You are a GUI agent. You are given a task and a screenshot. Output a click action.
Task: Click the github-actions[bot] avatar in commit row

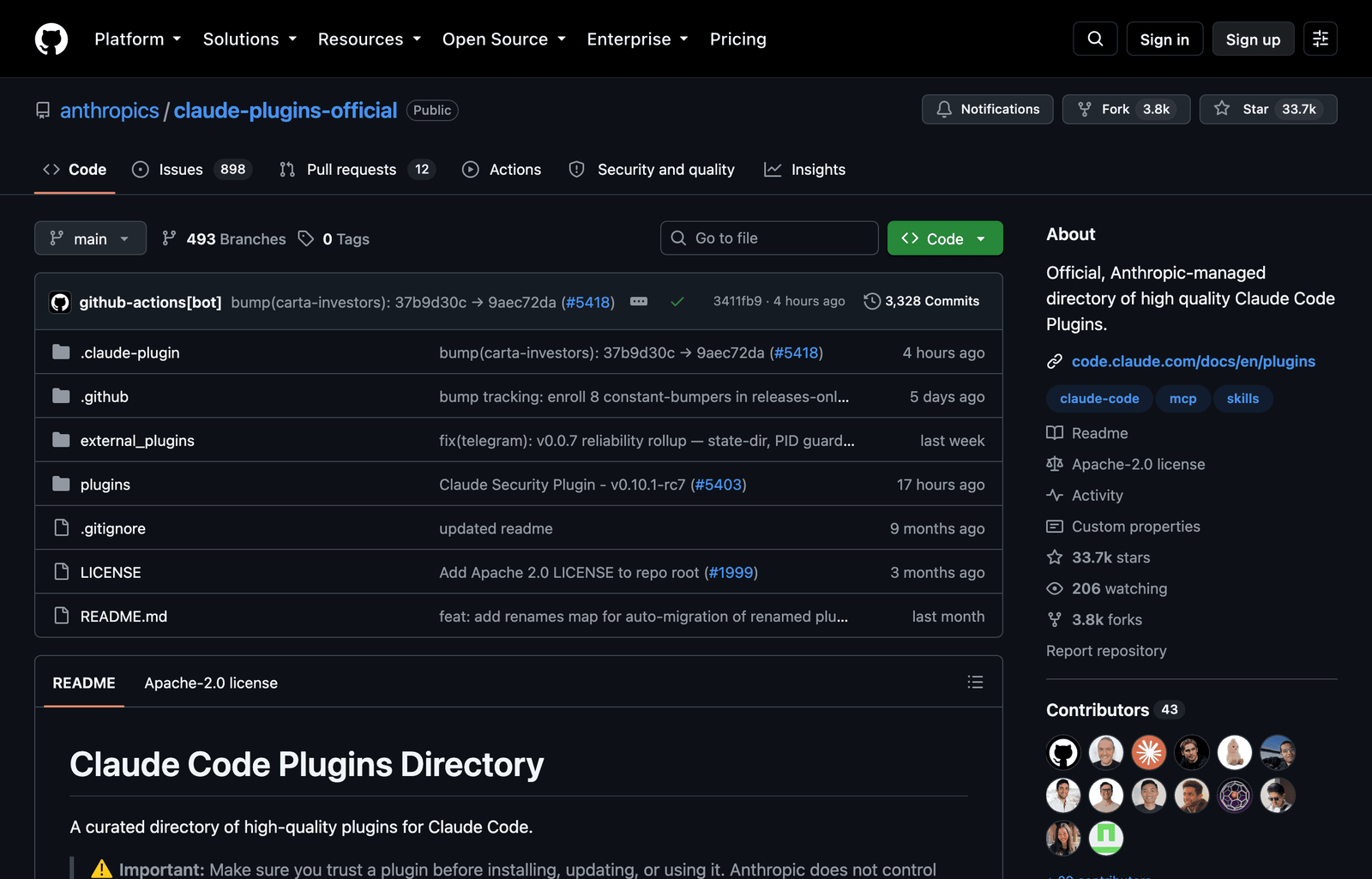pos(60,302)
